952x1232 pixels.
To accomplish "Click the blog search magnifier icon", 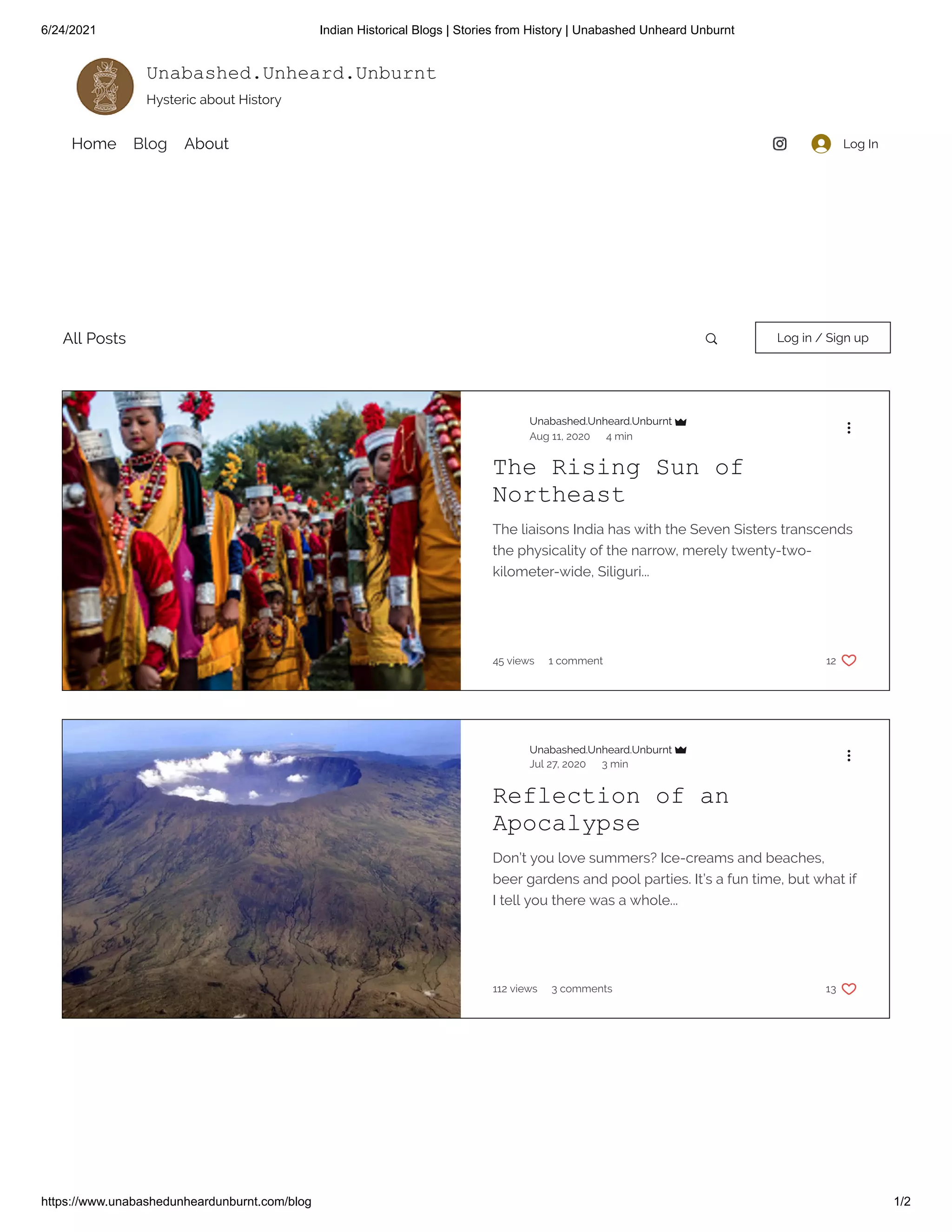I will [711, 338].
